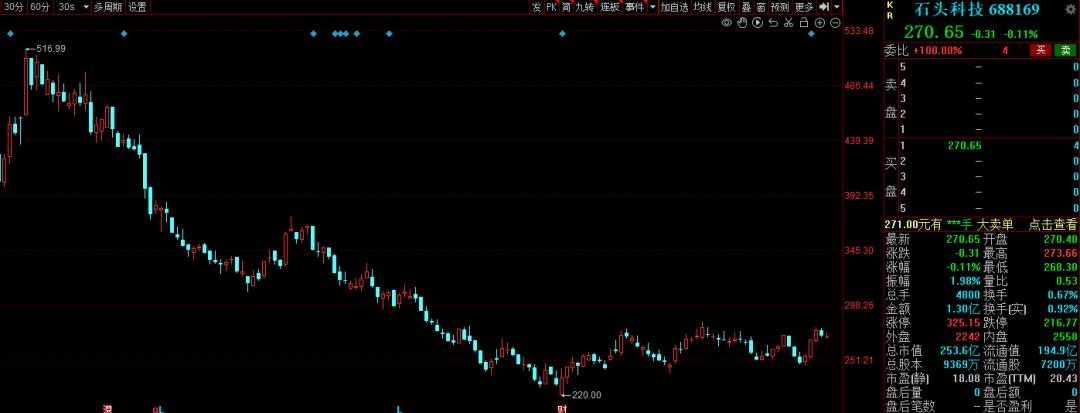Open 设置 chart settings
The image size is (1080, 413).
pos(137,7)
